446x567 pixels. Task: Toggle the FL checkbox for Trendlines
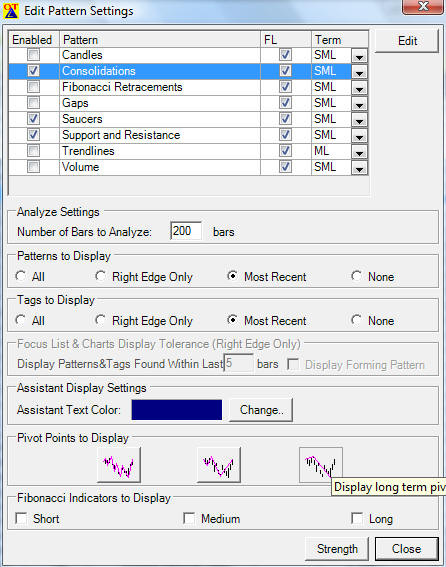pyautogui.click(x=285, y=150)
